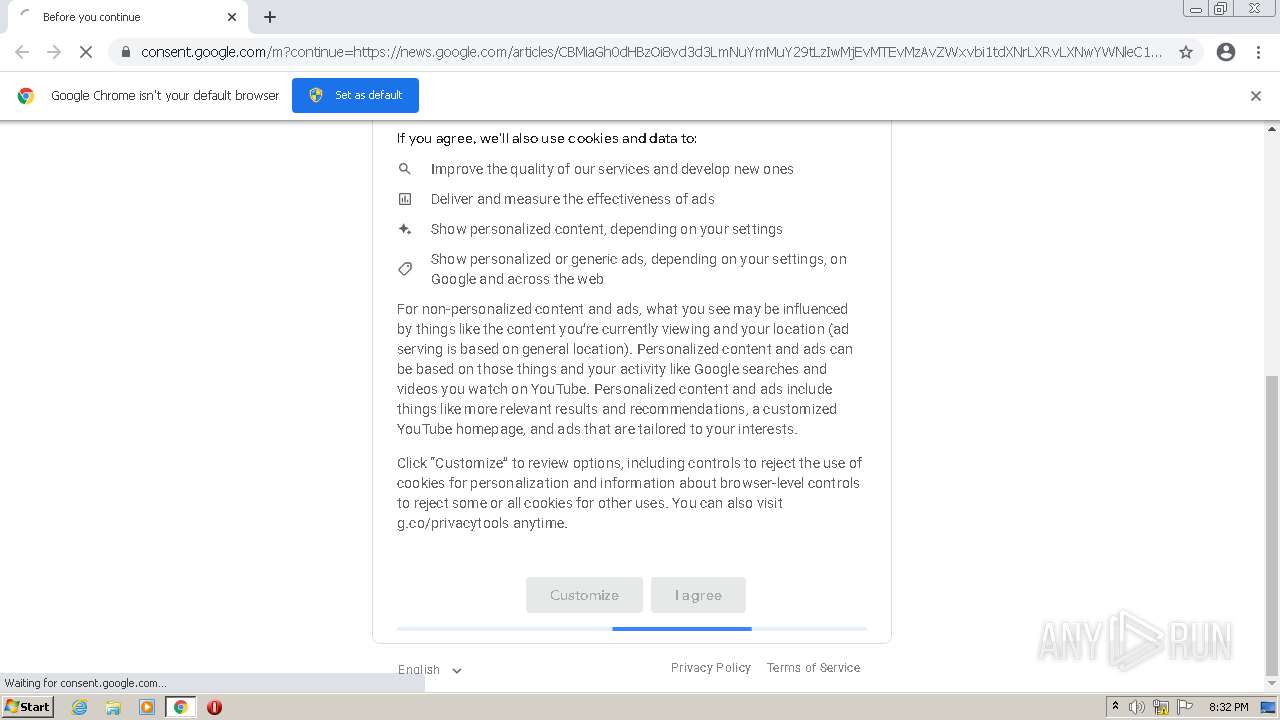Screen dimensions: 1280x720
Task: Open a new tab with plus icon
Action: tap(270, 17)
